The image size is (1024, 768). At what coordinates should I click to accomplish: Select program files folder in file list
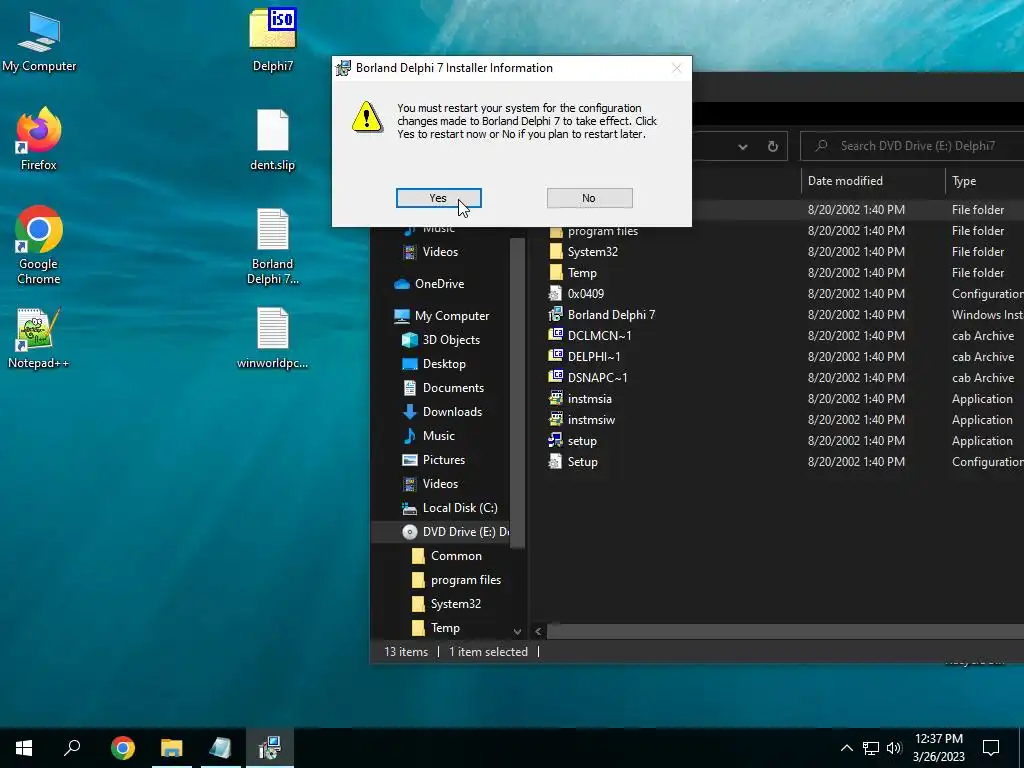point(602,231)
